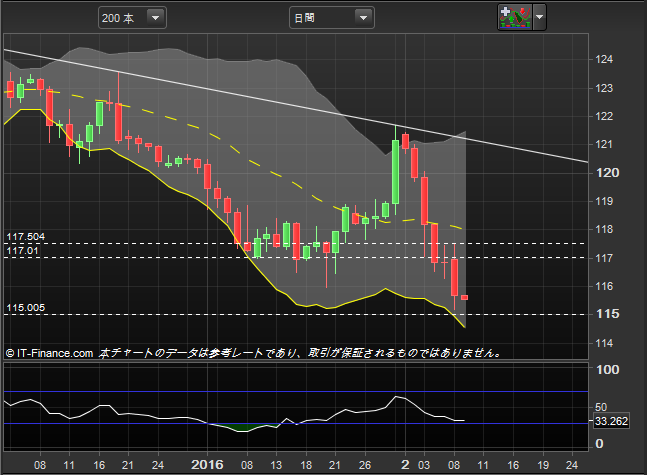Click the 50 label on RSI axis

point(601,407)
